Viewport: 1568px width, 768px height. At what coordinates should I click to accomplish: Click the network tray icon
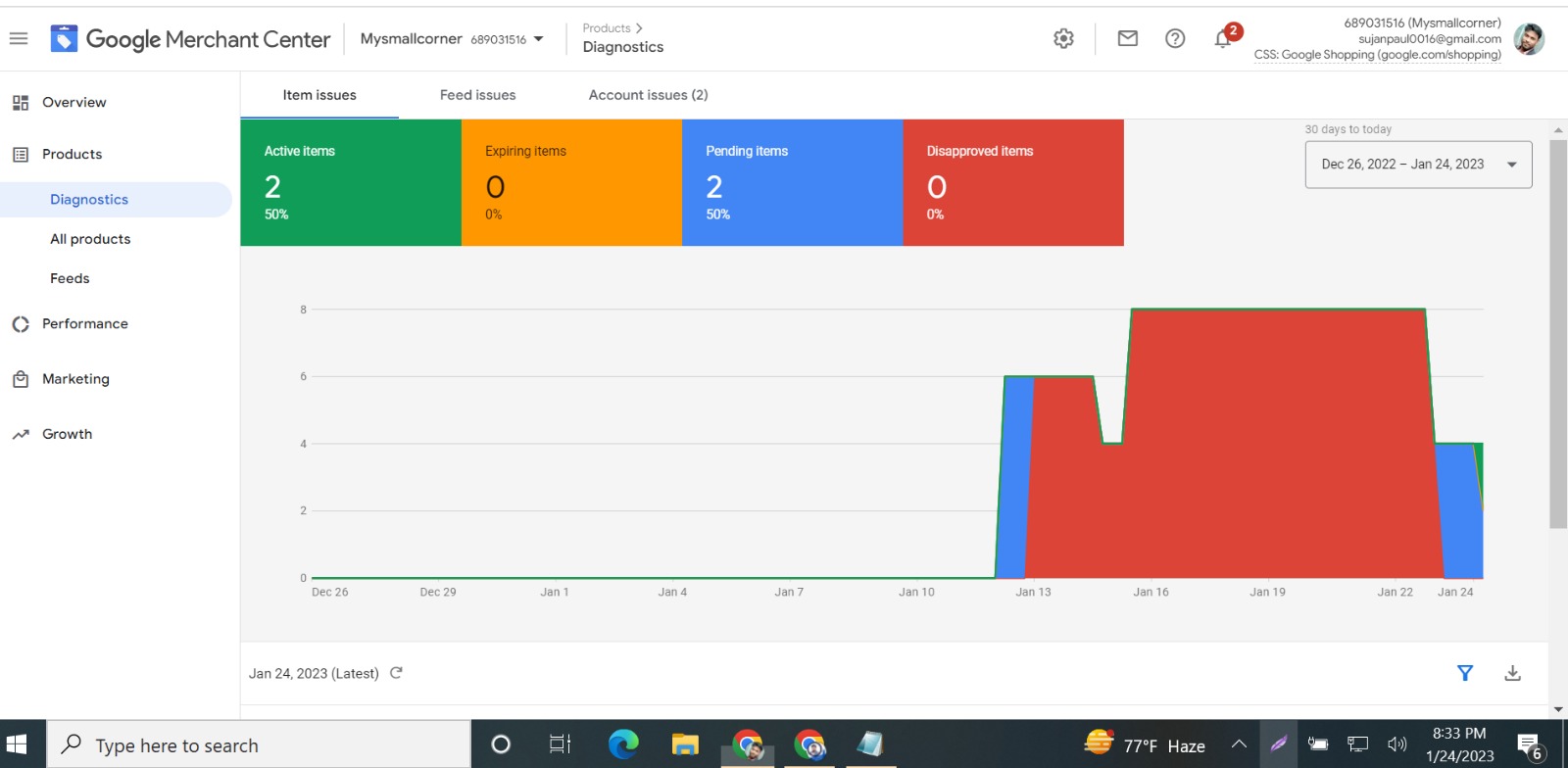[x=1357, y=744]
